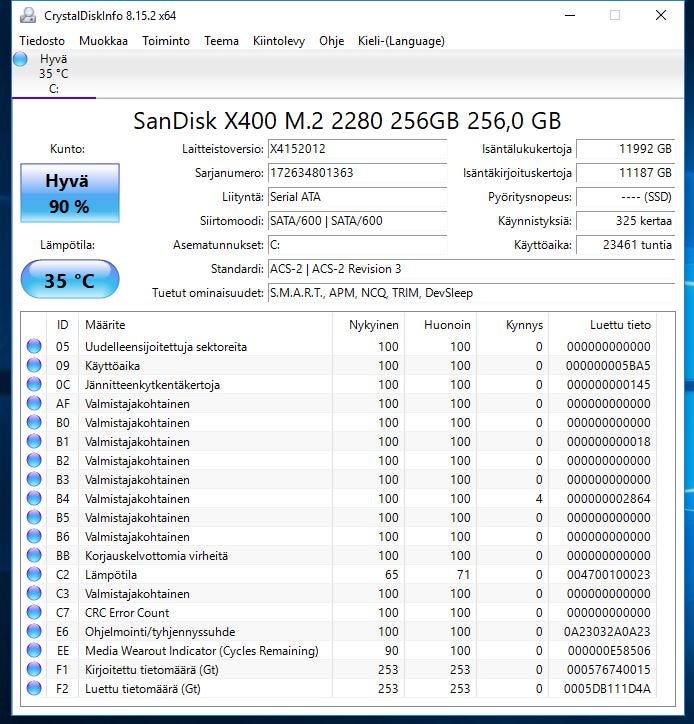Screen dimensions: 694x724
Task: Click the Isäntälukukertoja value 11992 GB
Action: 625,149
